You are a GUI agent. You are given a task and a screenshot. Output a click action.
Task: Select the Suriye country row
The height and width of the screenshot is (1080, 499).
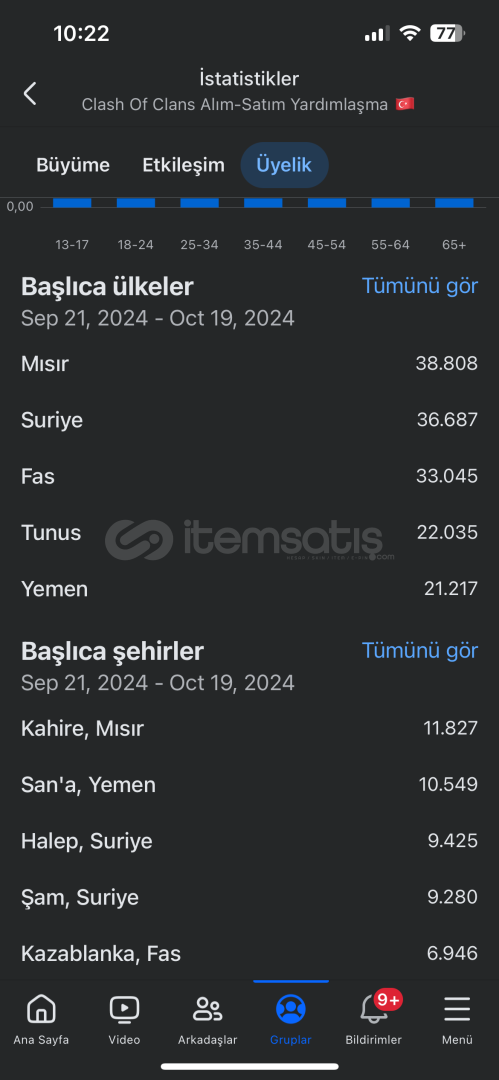pos(250,420)
